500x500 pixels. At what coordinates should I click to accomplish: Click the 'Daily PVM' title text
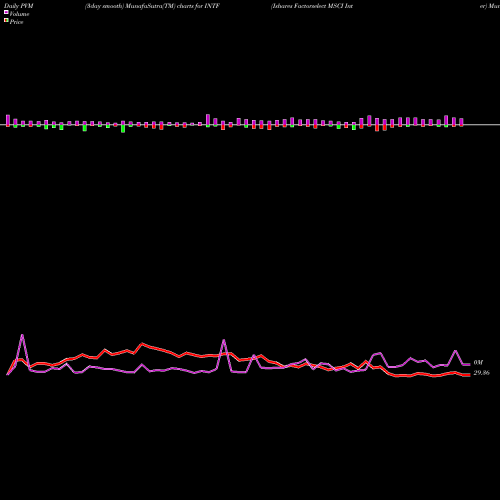[19, 6]
